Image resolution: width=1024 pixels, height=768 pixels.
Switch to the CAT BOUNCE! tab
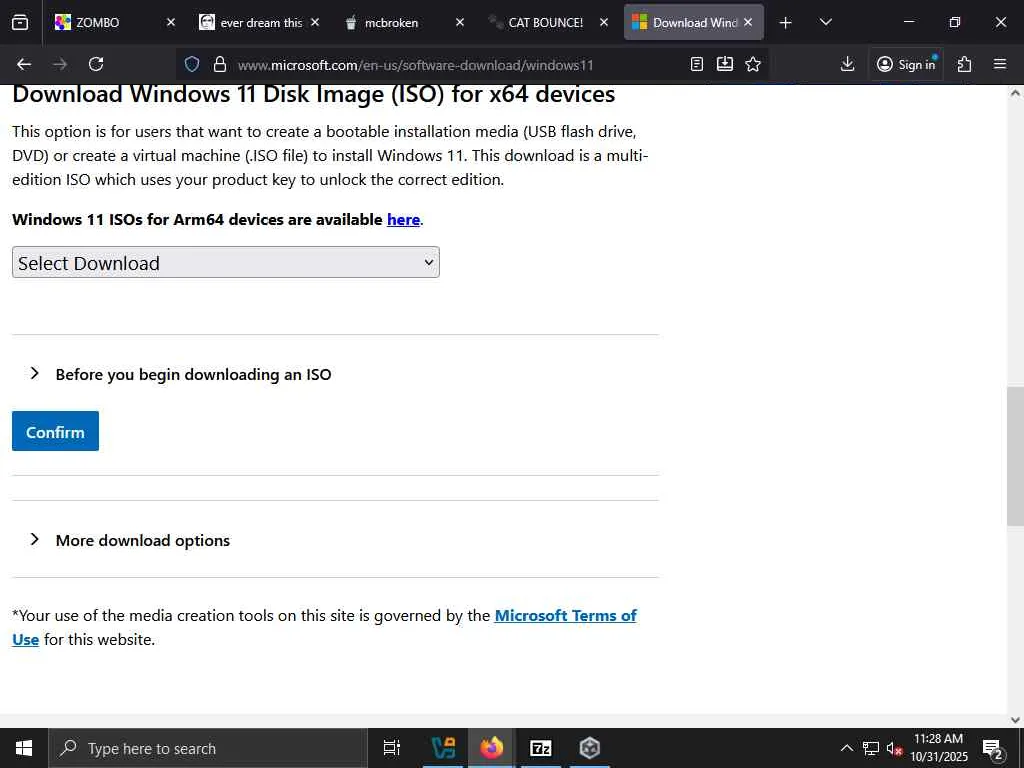(x=549, y=22)
